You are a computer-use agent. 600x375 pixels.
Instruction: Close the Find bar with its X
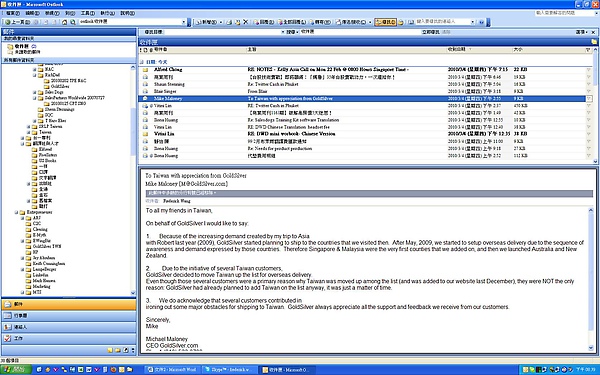[x=593, y=32]
